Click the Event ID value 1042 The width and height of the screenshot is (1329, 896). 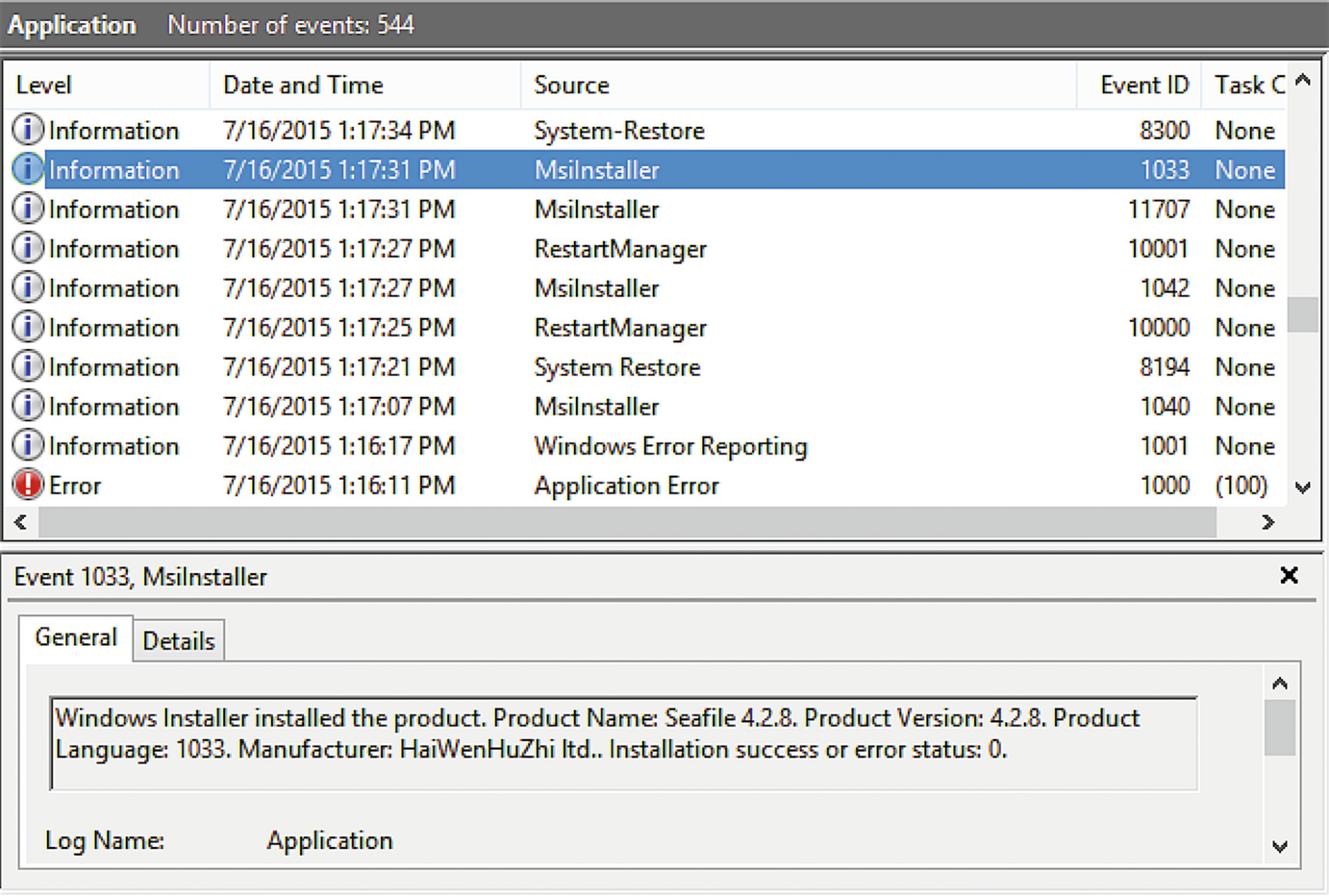point(1165,287)
